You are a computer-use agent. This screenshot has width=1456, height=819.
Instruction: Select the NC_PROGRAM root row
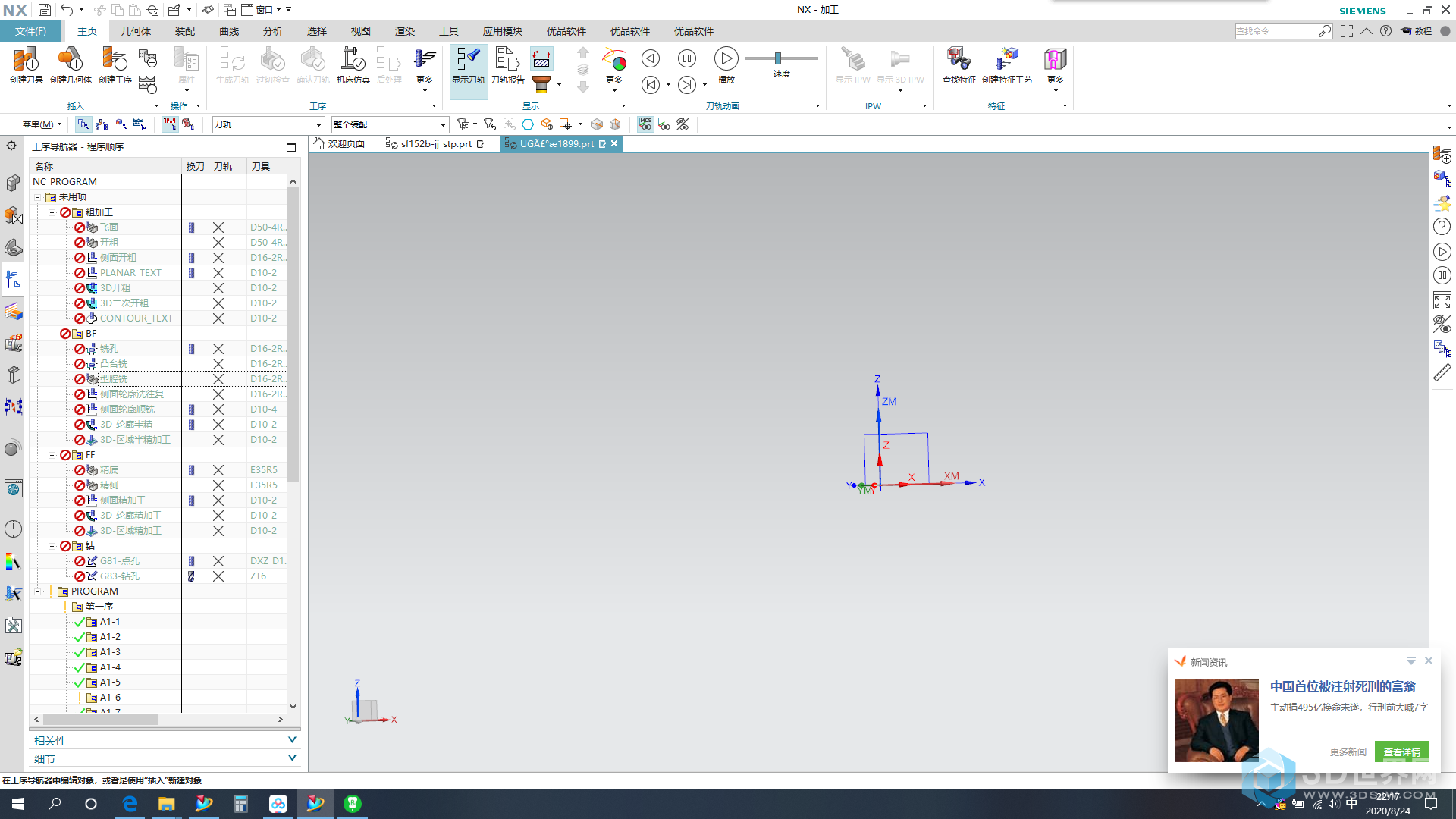(x=64, y=182)
